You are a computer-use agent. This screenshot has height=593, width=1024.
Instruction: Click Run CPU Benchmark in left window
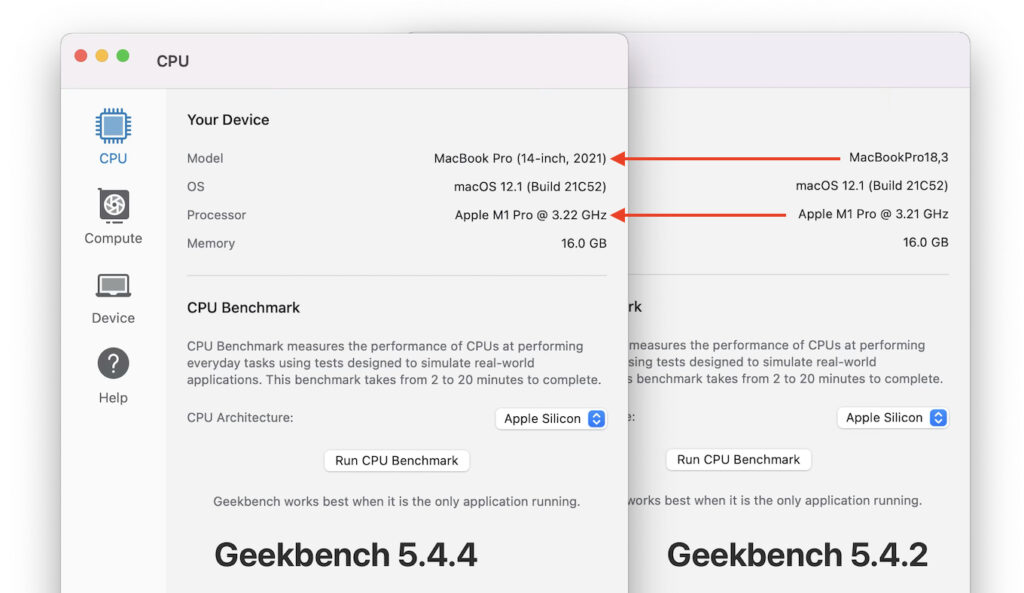click(396, 460)
